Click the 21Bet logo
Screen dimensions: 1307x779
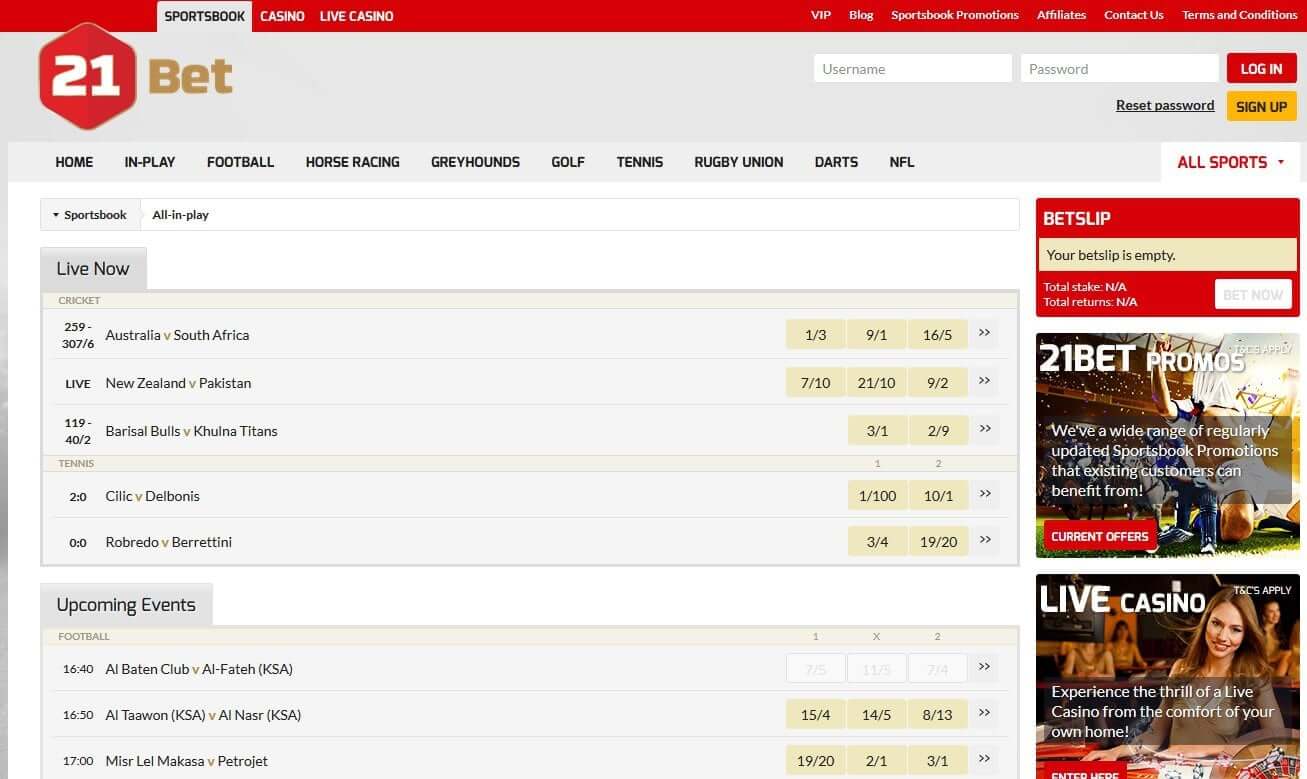pyautogui.click(x=136, y=77)
